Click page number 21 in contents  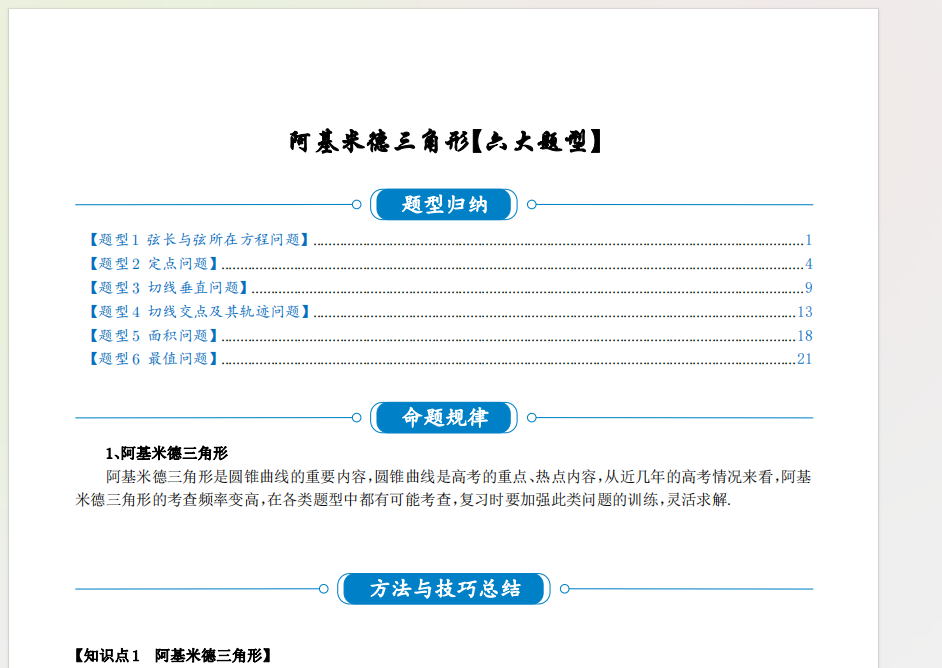pos(804,359)
